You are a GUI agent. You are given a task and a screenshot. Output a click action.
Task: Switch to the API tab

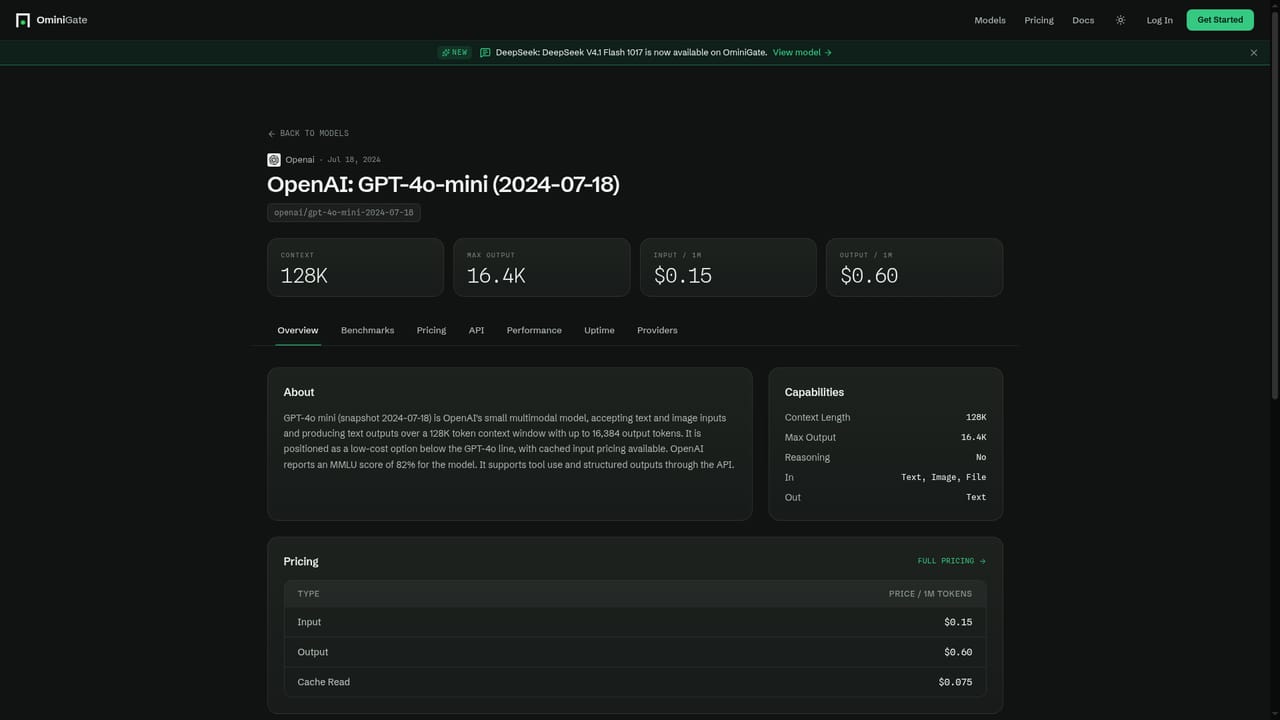tap(476, 330)
